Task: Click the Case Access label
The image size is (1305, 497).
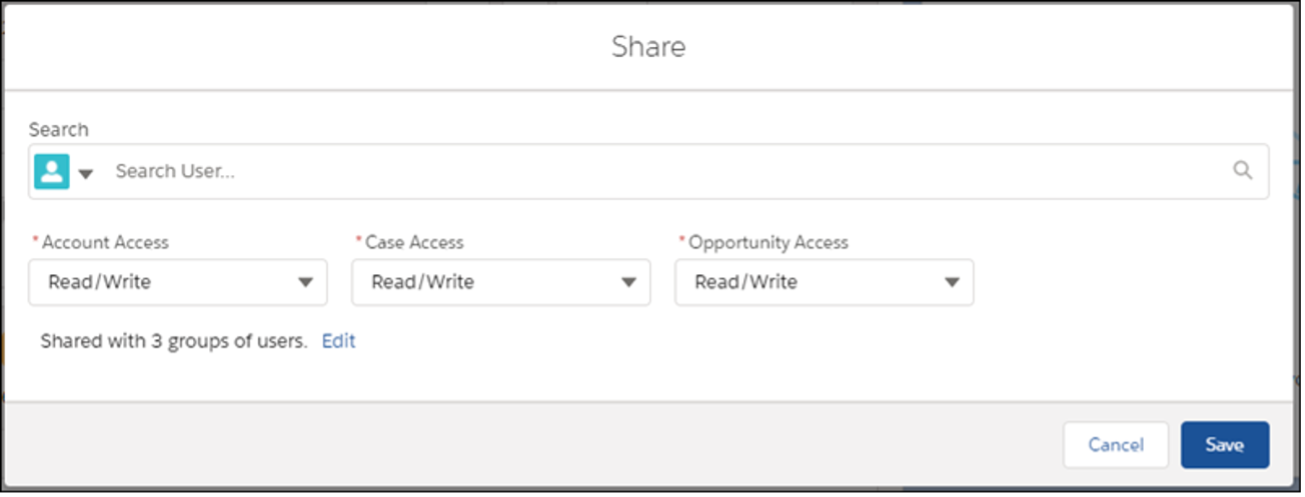Action: 414,242
